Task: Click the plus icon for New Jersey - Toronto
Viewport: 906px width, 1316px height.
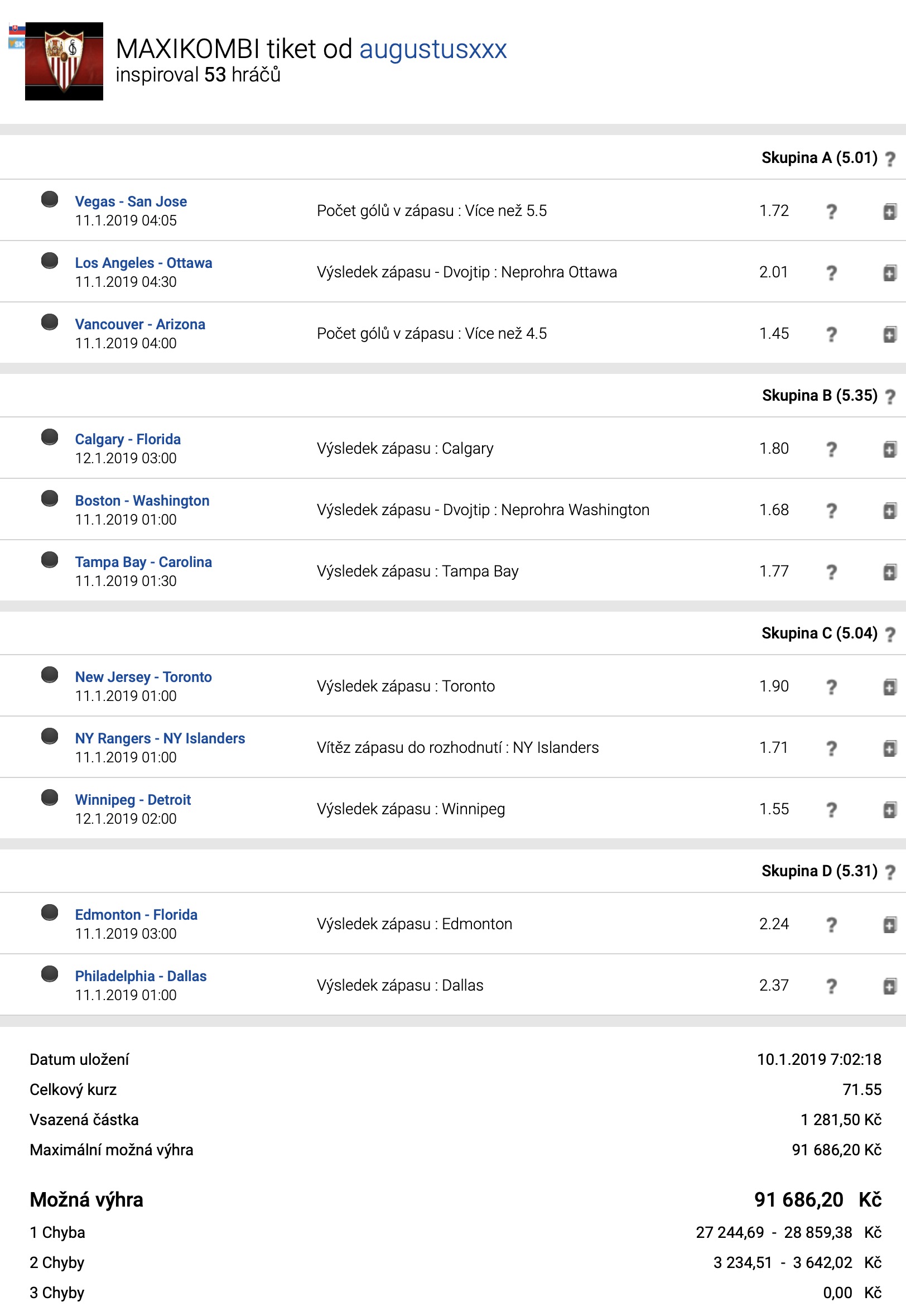Action: tap(889, 688)
